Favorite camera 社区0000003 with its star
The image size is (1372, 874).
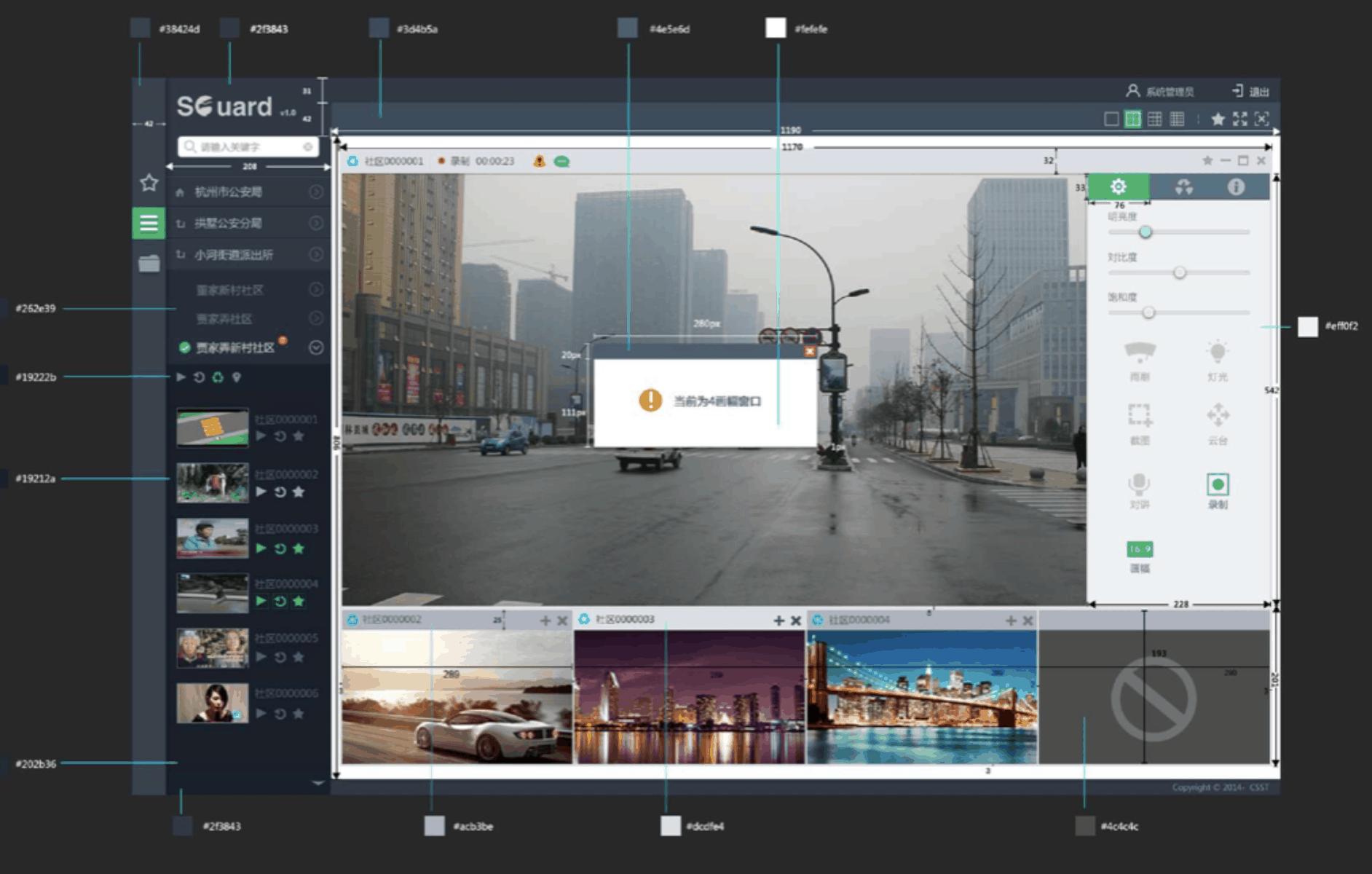299,548
